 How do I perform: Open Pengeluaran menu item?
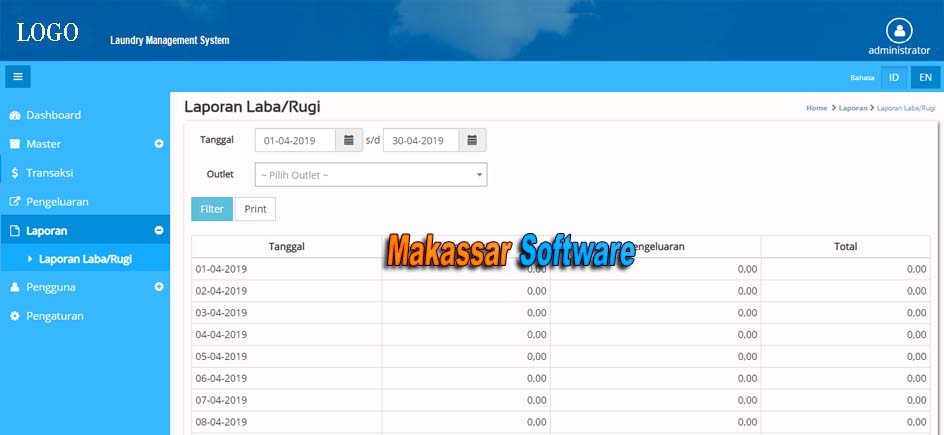[x=57, y=202]
